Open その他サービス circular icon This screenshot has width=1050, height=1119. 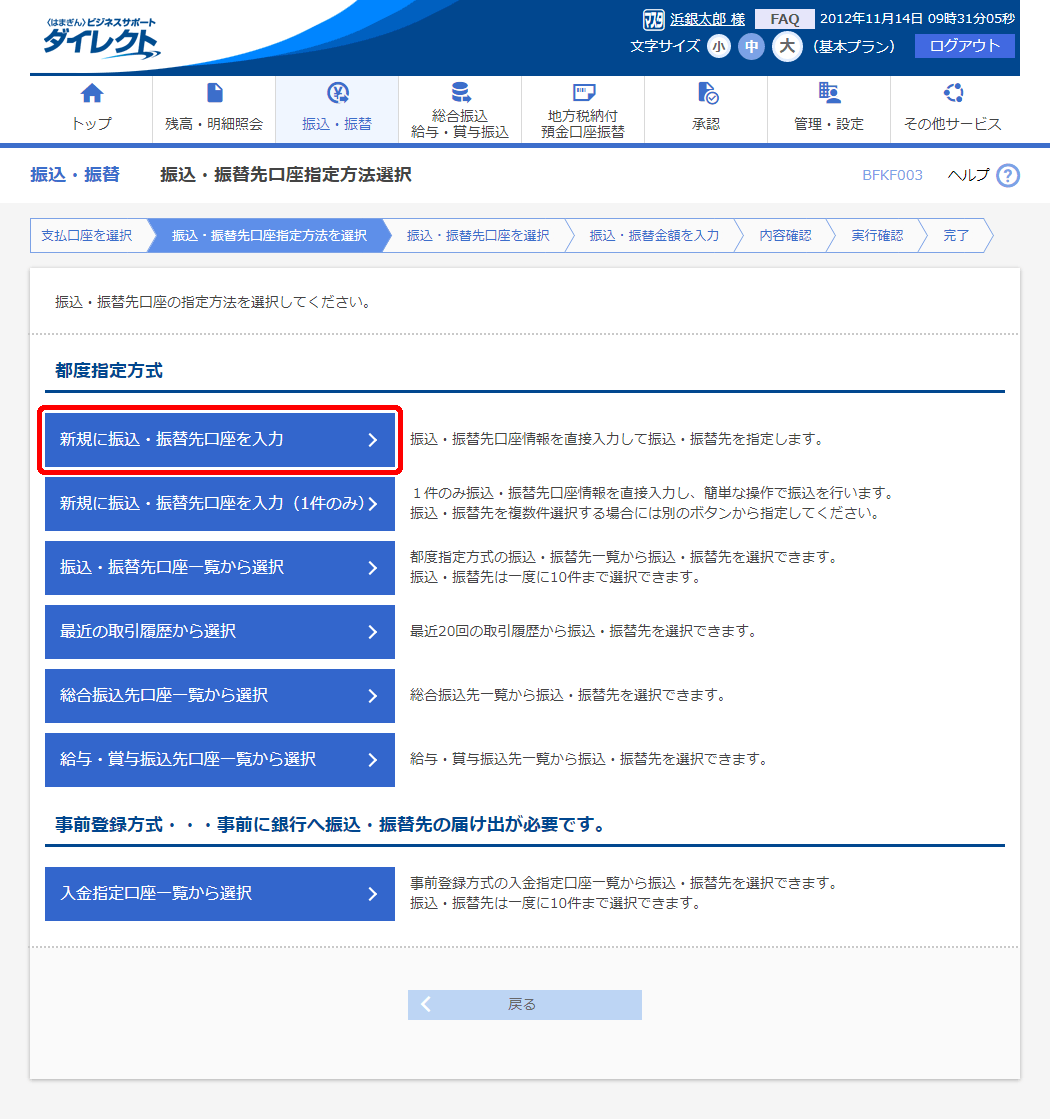point(952,94)
